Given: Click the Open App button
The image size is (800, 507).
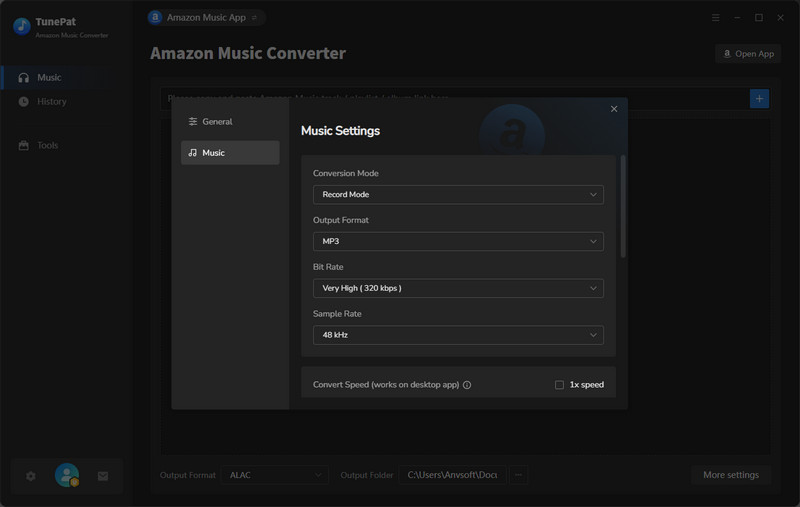Looking at the screenshot, I should pyautogui.click(x=748, y=54).
